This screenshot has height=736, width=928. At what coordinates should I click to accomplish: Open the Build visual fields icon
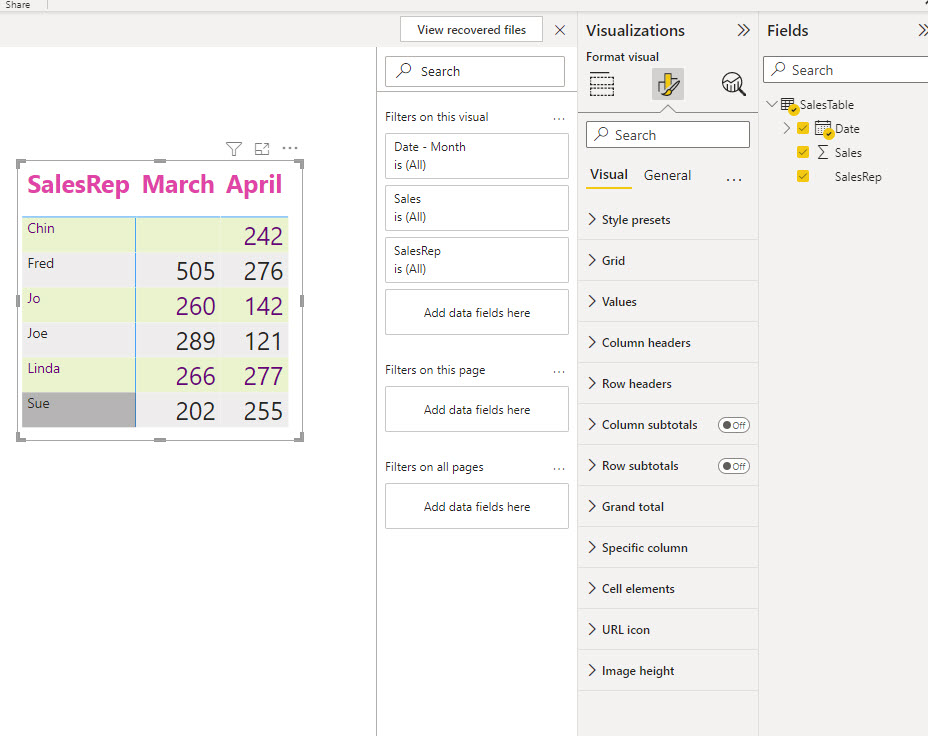pyautogui.click(x=602, y=84)
